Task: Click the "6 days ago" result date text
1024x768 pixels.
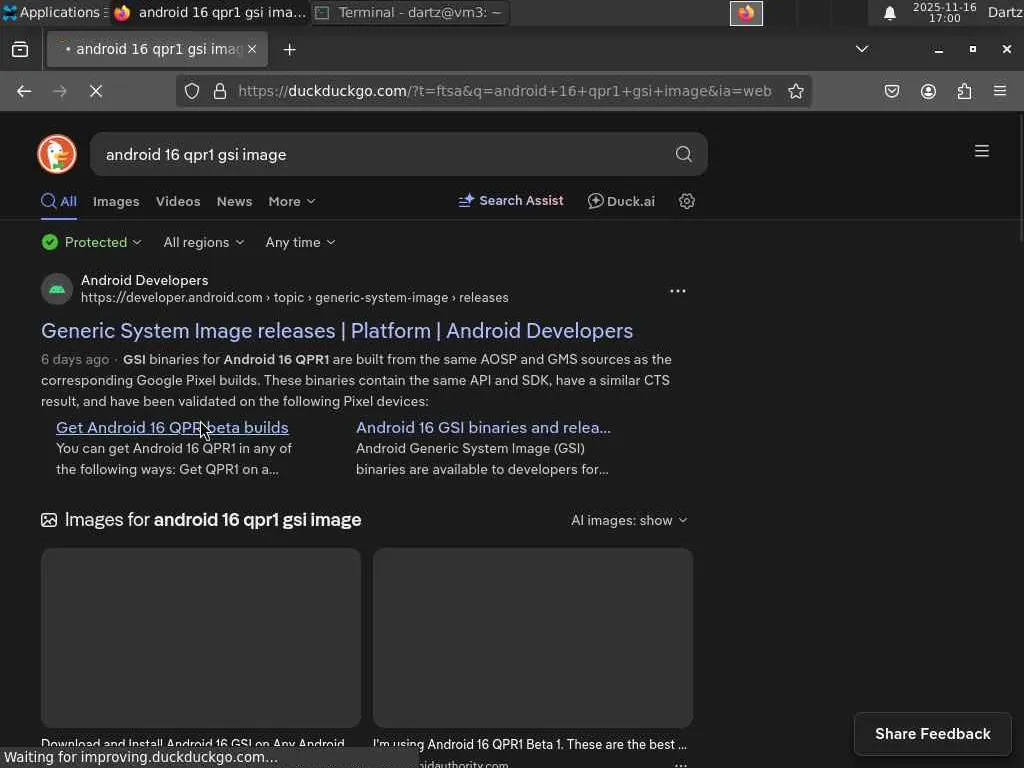Action: (75, 360)
